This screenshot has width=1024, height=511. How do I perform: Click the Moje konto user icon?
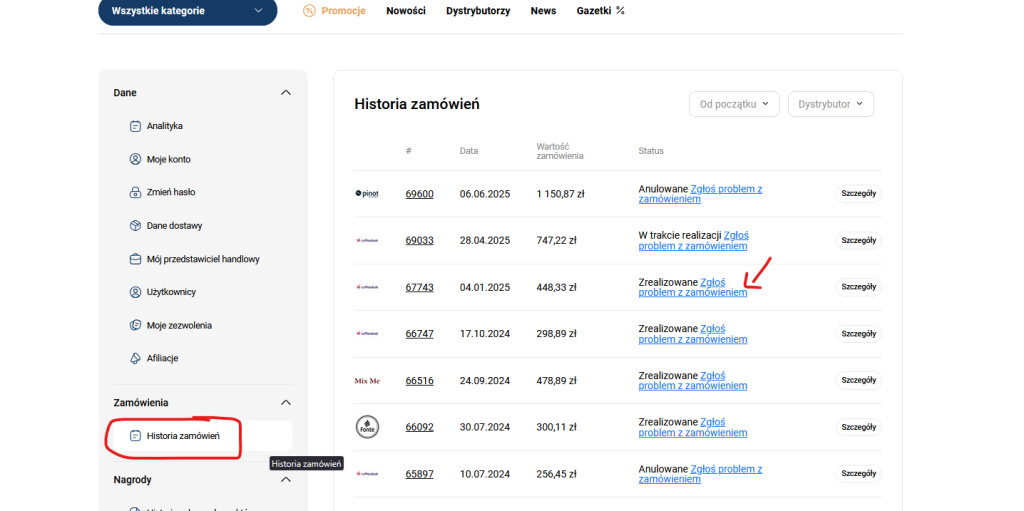click(x=135, y=159)
